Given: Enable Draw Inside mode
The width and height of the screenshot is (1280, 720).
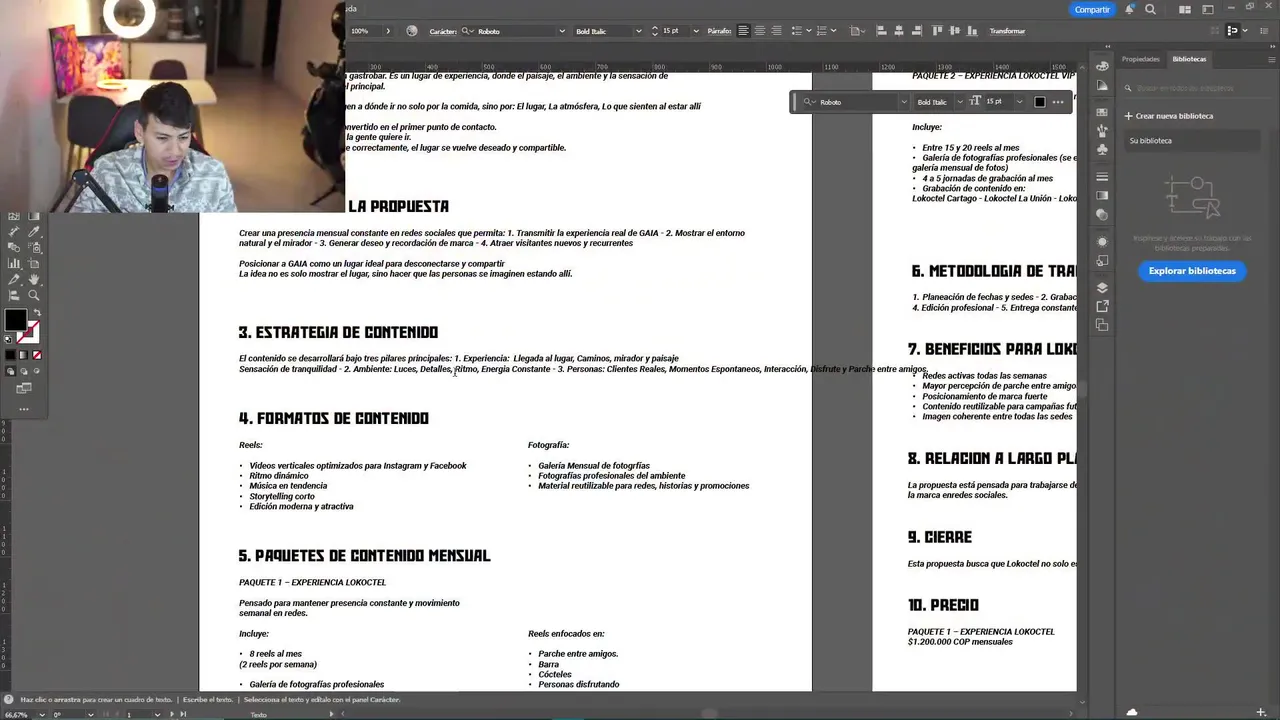Looking at the screenshot, I should [36, 370].
